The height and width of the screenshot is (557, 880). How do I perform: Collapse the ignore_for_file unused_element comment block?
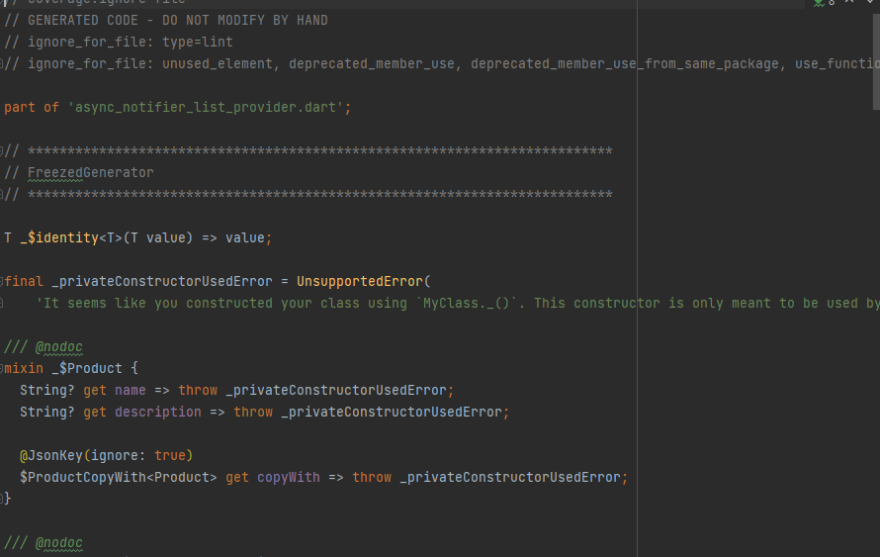[2, 64]
